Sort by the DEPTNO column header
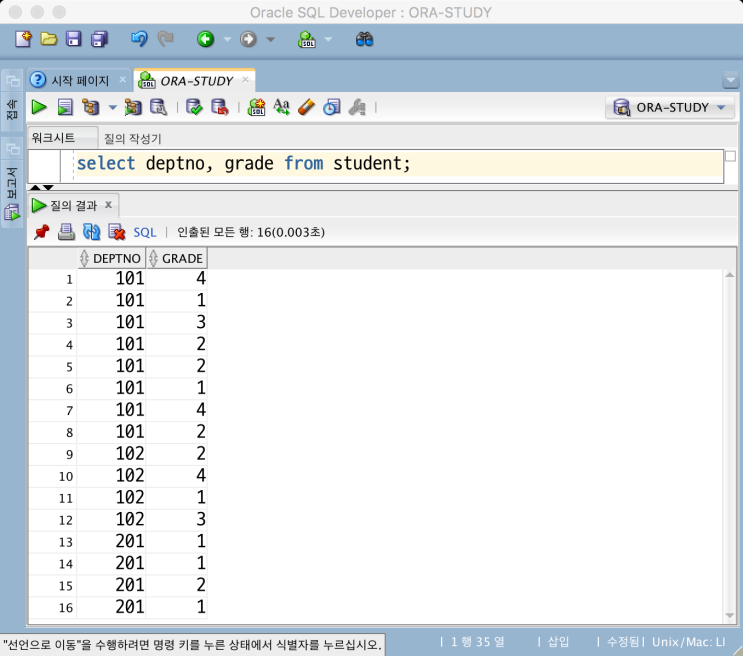743x656 pixels. point(112,258)
